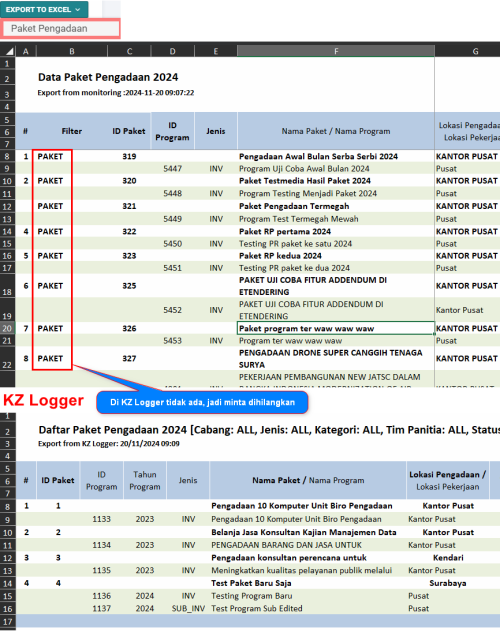Select column C header

129,51
